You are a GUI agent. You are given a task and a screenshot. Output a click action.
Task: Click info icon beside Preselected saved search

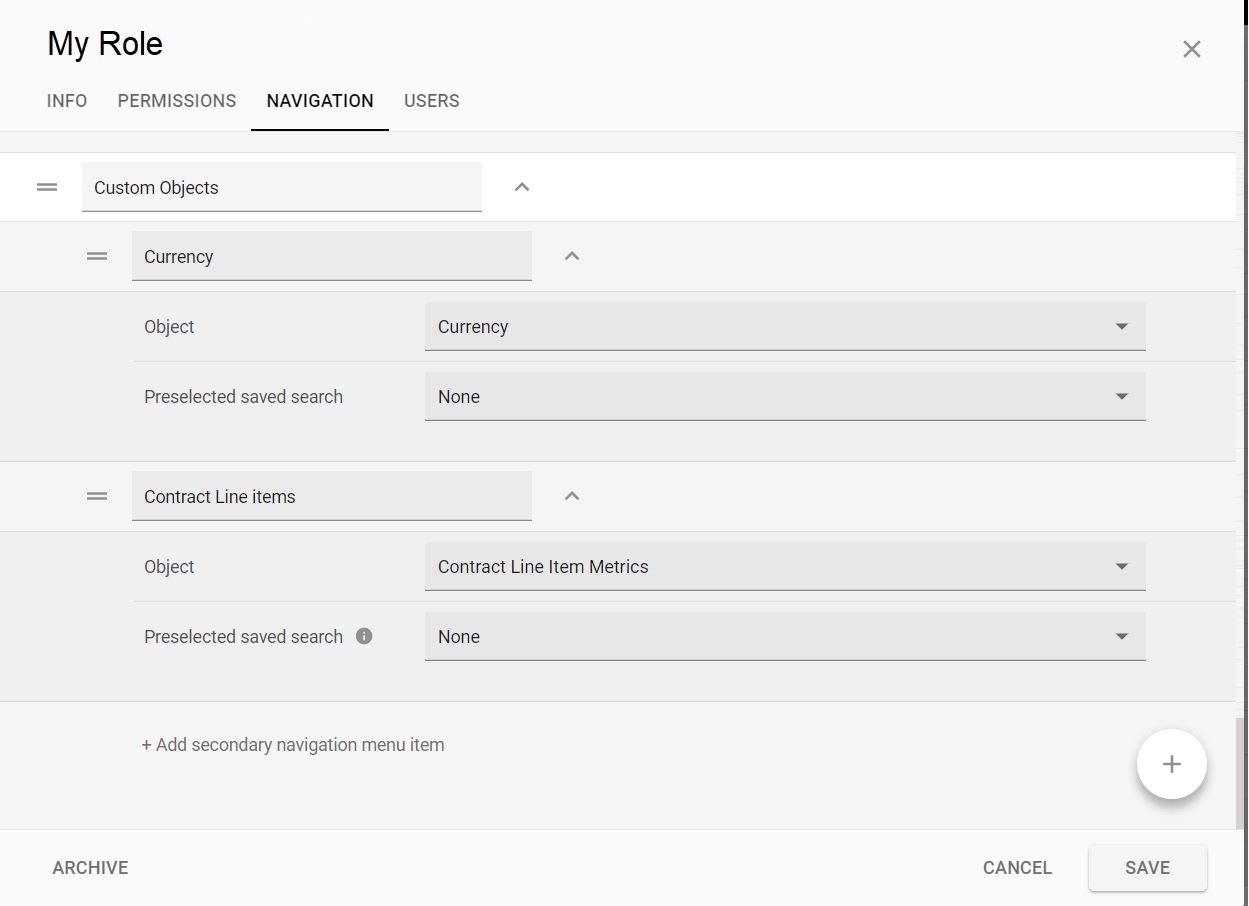click(x=364, y=636)
